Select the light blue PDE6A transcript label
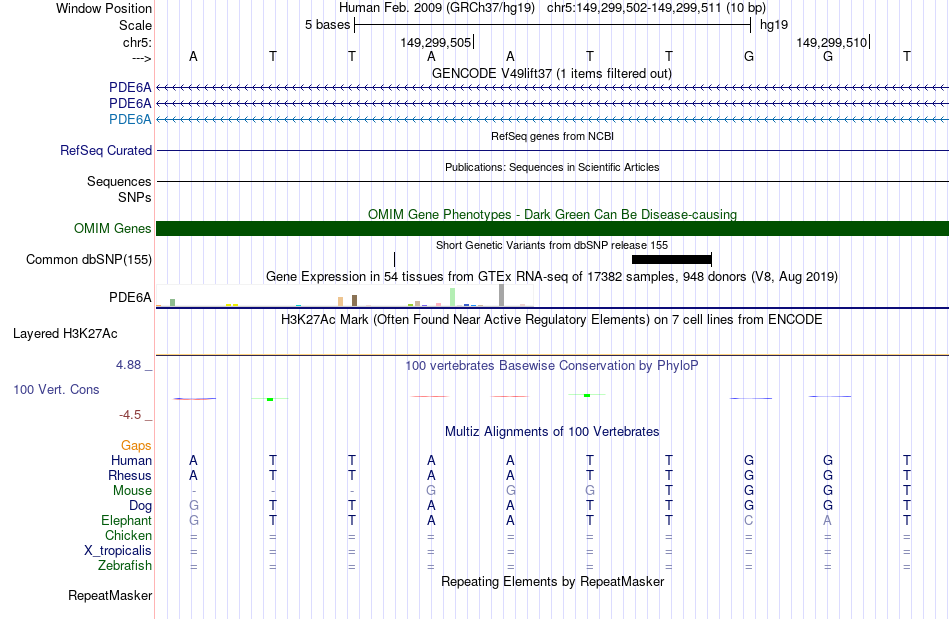The height and width of the screenshot is (619, 950). click(130, 119)
